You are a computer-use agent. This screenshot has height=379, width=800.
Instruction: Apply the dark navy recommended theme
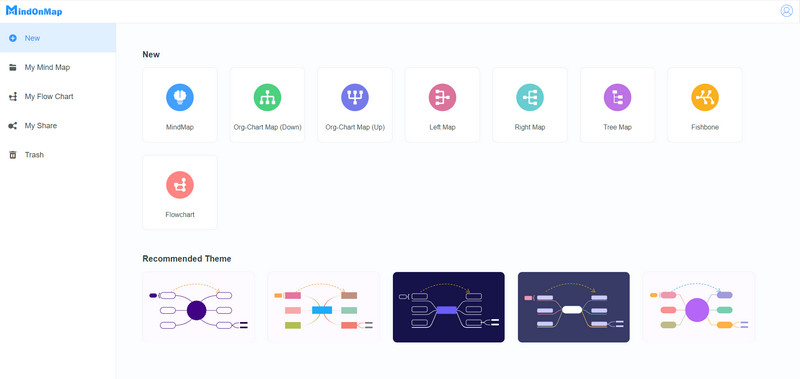pos(448,307)
